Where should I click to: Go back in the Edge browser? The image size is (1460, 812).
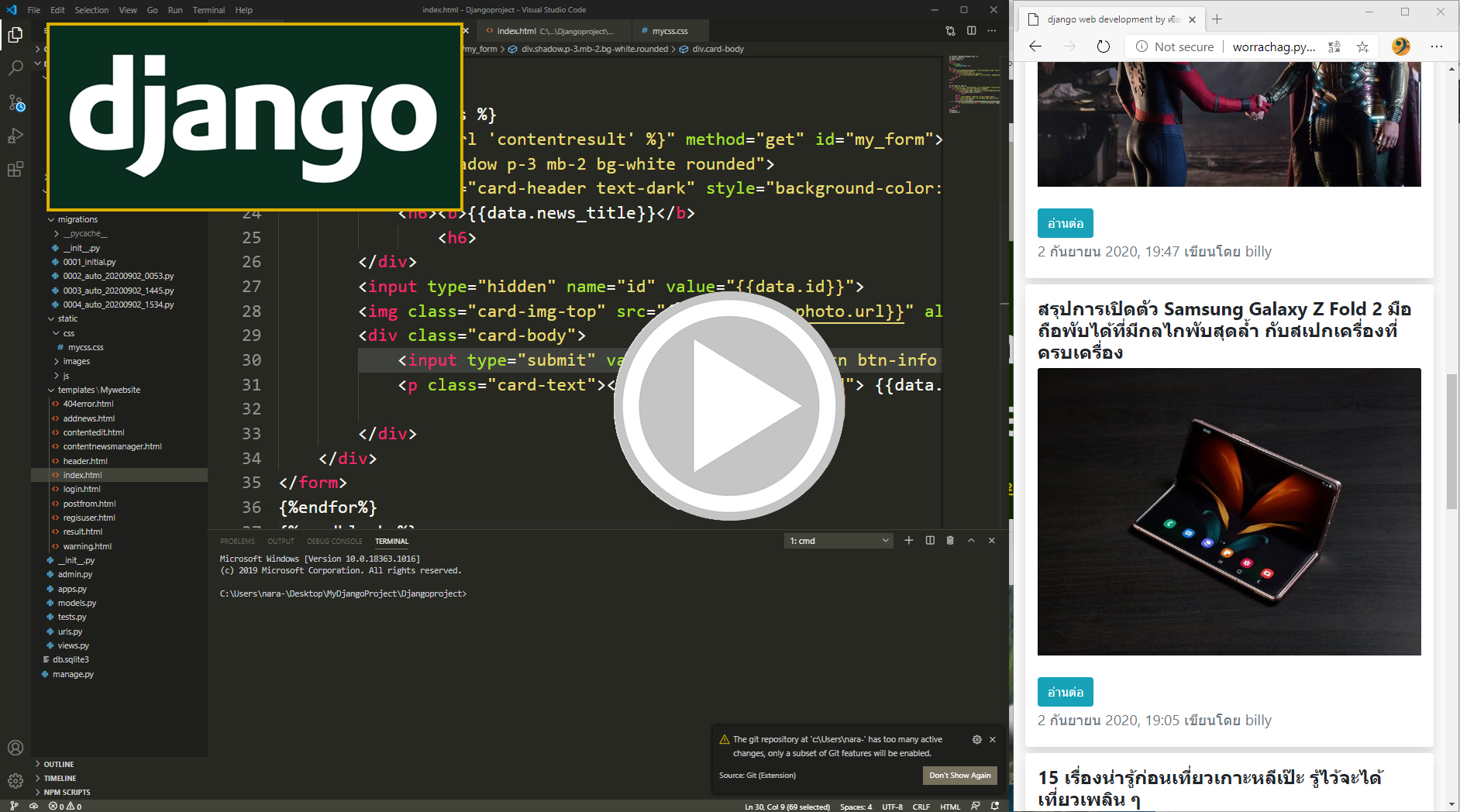tap(1035, 46)
